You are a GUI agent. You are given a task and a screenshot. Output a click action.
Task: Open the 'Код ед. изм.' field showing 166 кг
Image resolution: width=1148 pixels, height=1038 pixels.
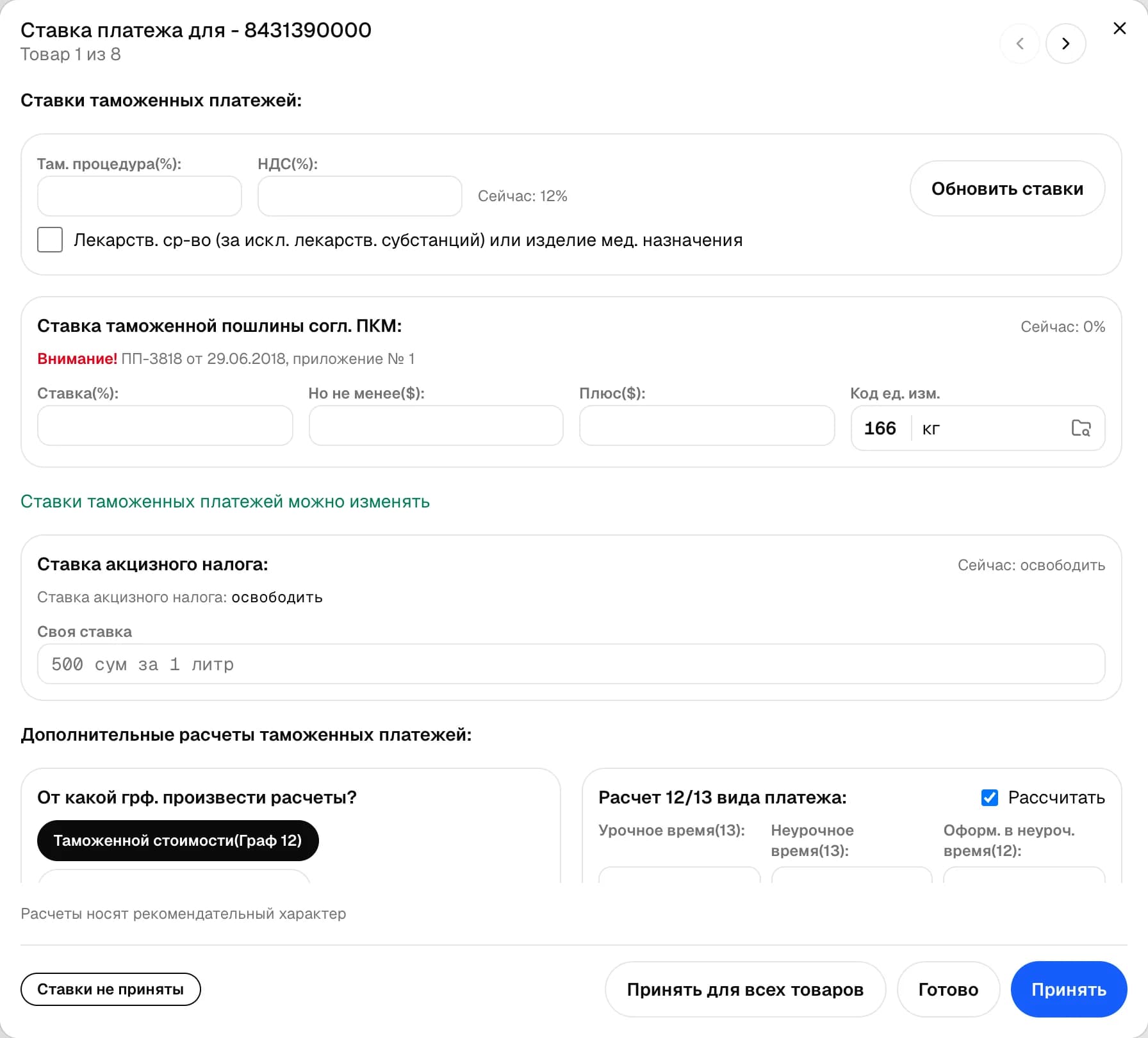click(x=978, y=428)
